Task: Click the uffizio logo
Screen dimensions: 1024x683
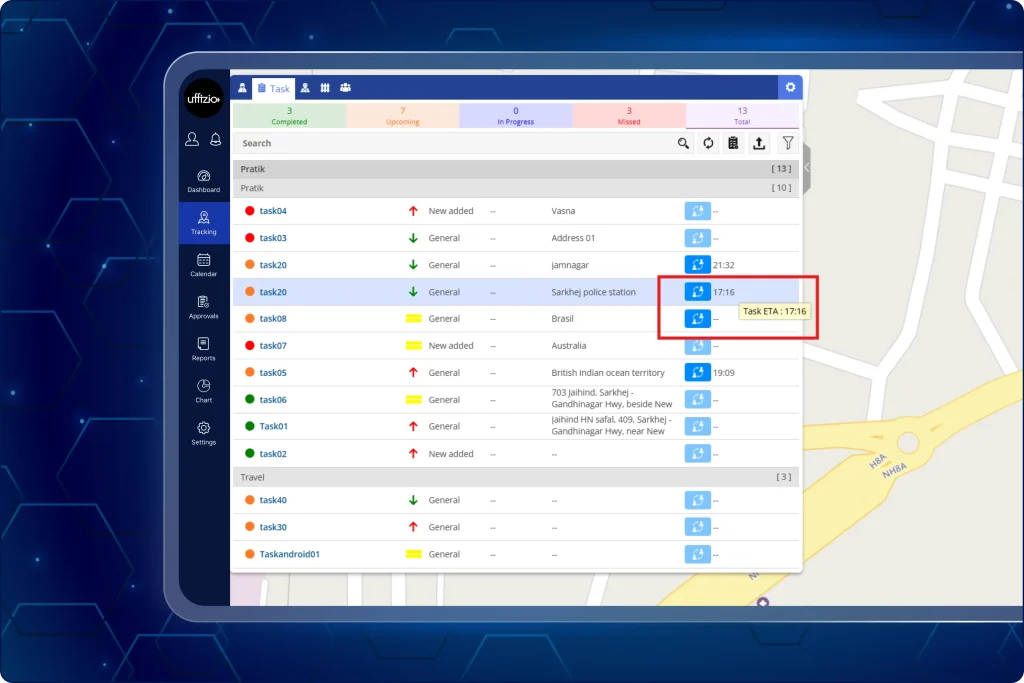Action: [x=204, y=99]
